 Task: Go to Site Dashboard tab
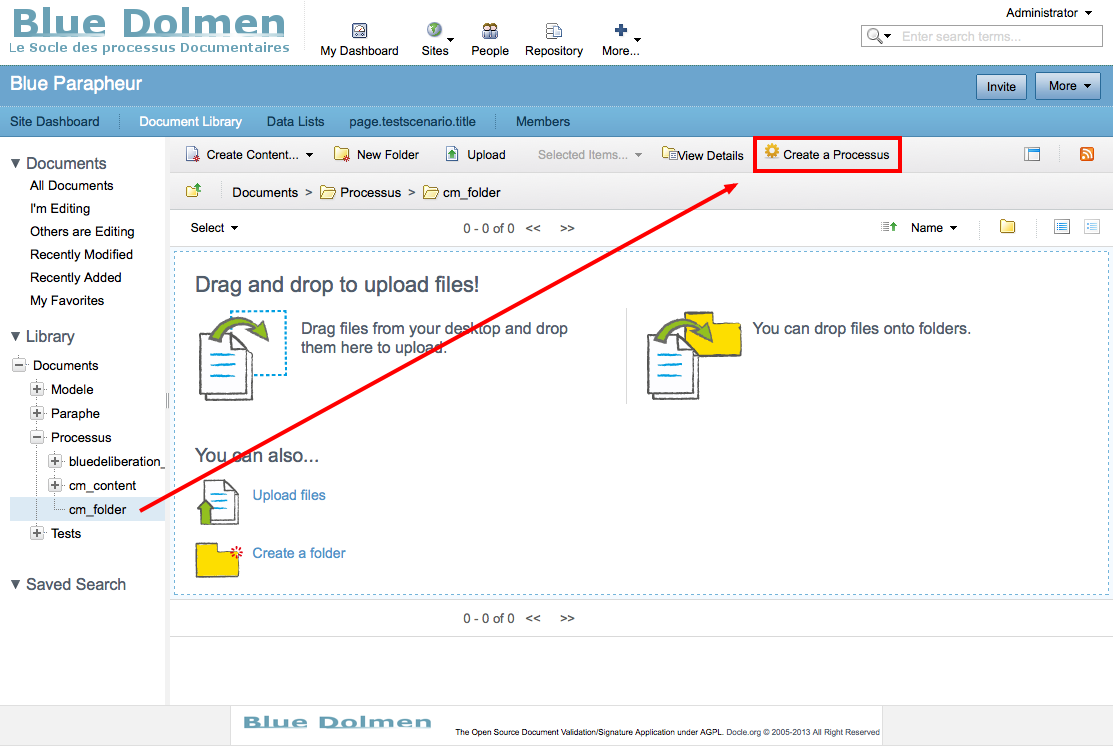[x=55, y=121]
